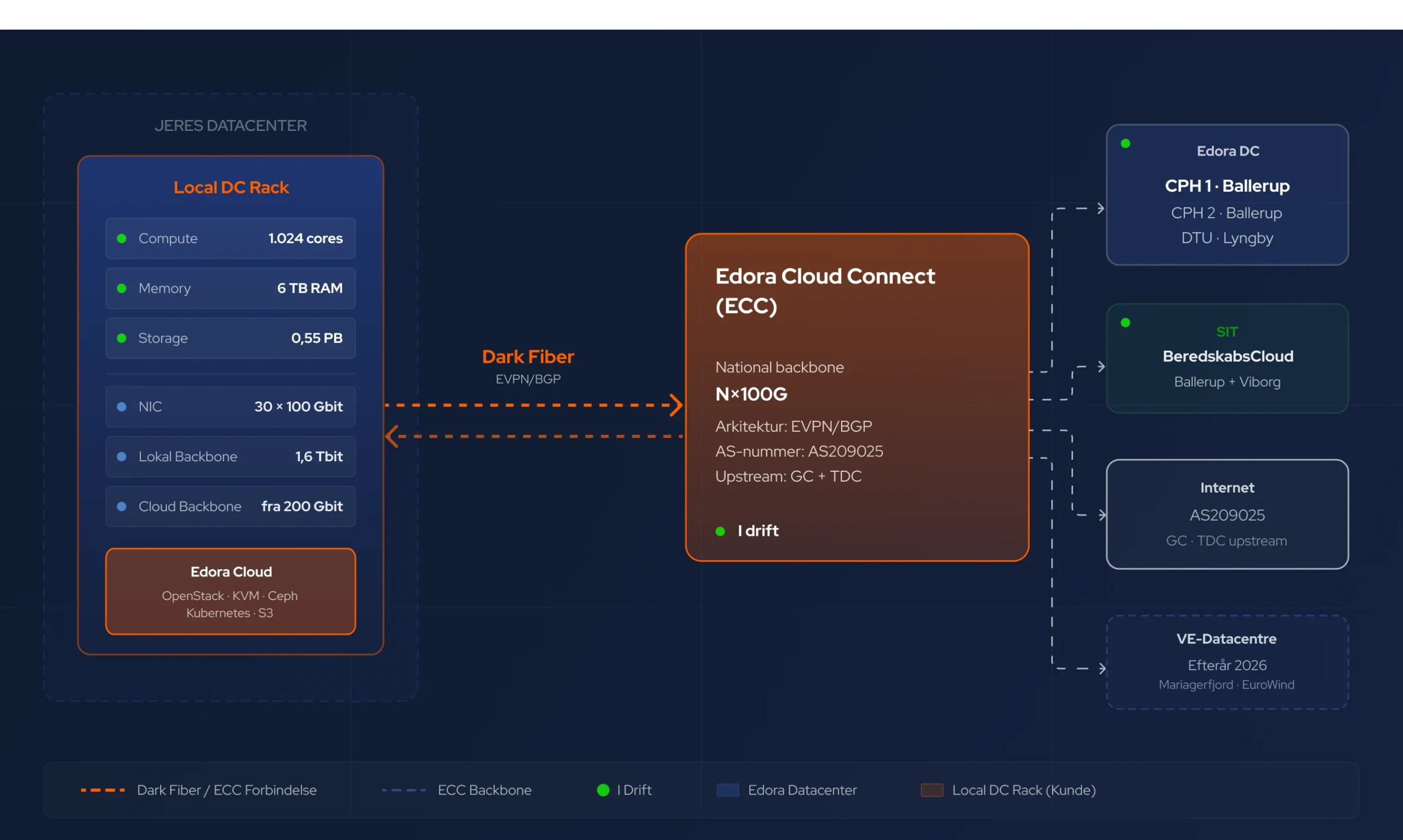Click the arrow pointing to VE-Datacentre card

point(1102,668)
